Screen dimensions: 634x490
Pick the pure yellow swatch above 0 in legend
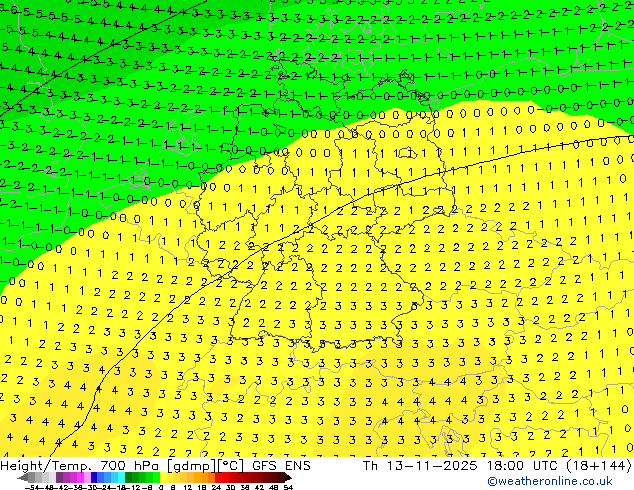(x=163, y=477)
